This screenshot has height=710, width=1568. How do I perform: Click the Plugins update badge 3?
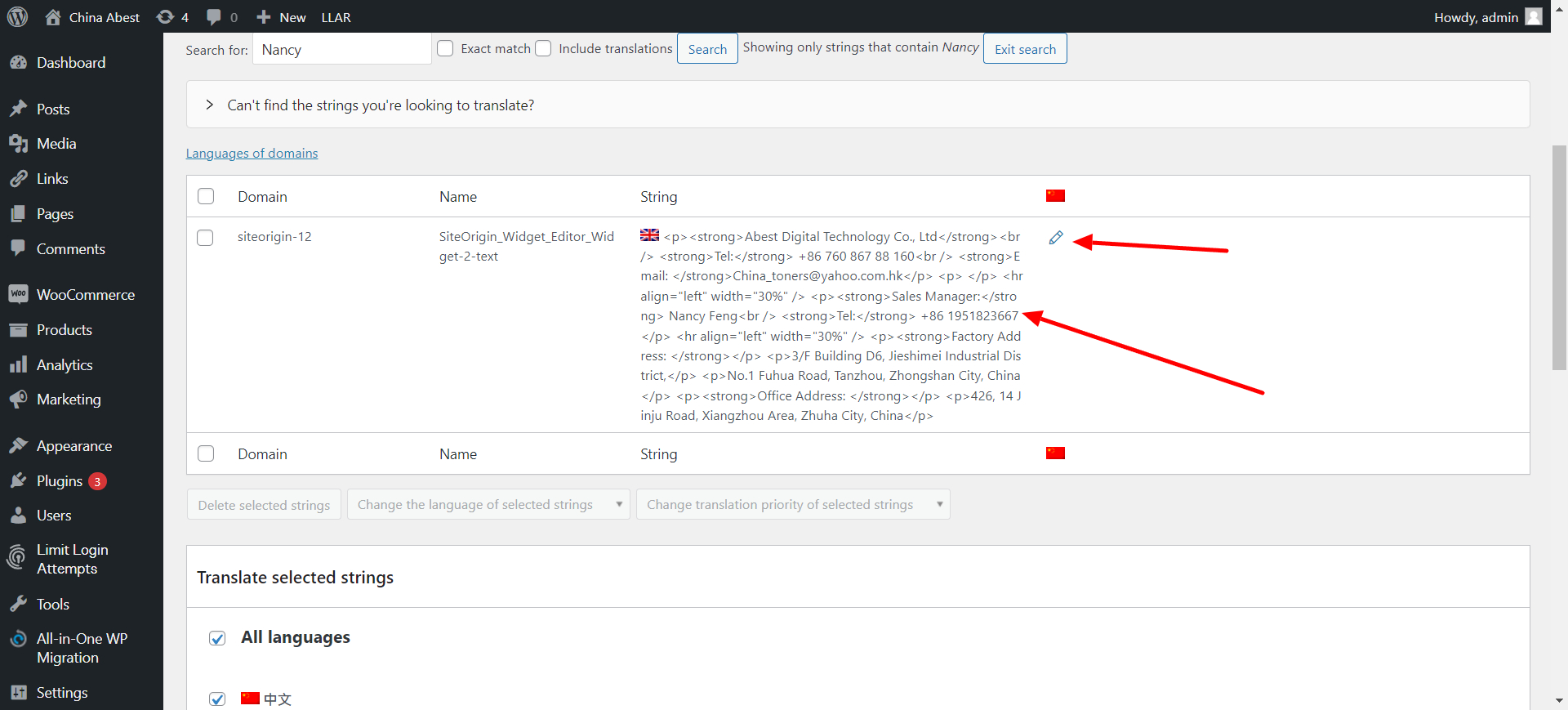pyautogui.click(x=97, y=481)
